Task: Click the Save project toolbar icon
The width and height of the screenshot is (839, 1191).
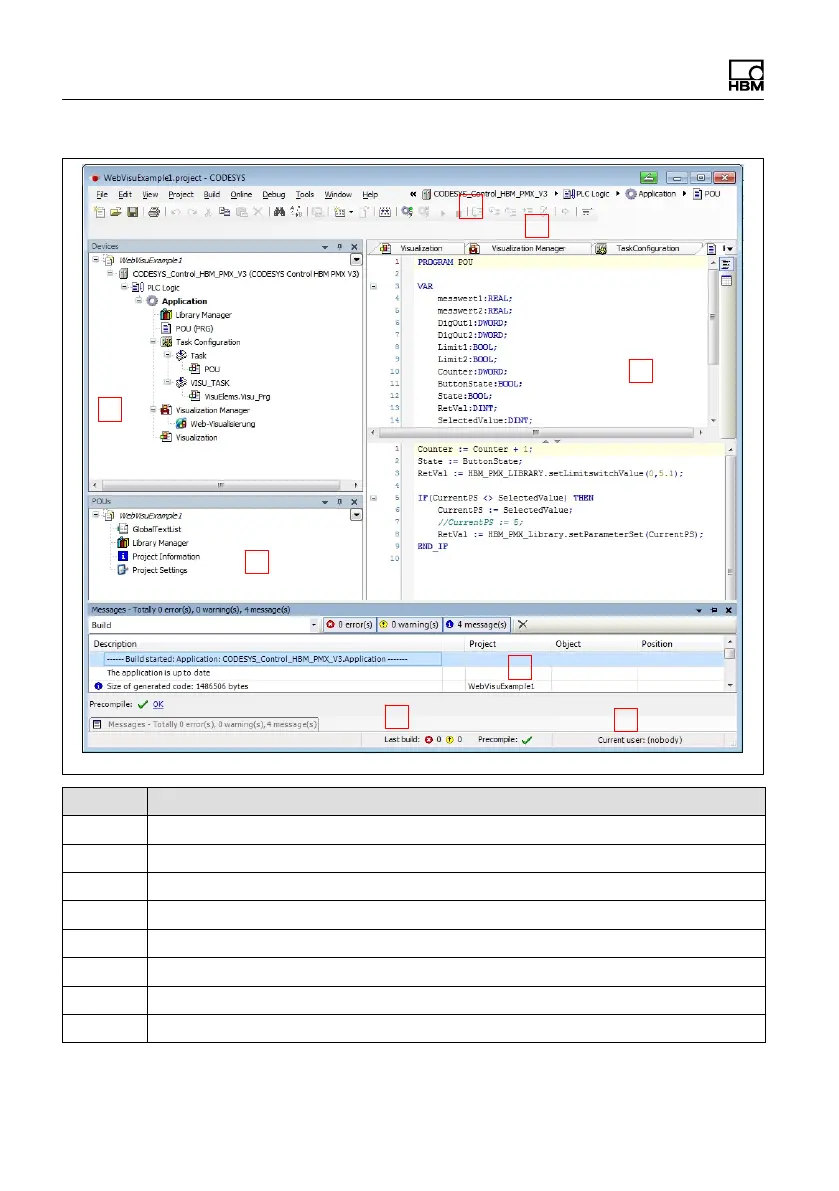Action: [133, 212]
